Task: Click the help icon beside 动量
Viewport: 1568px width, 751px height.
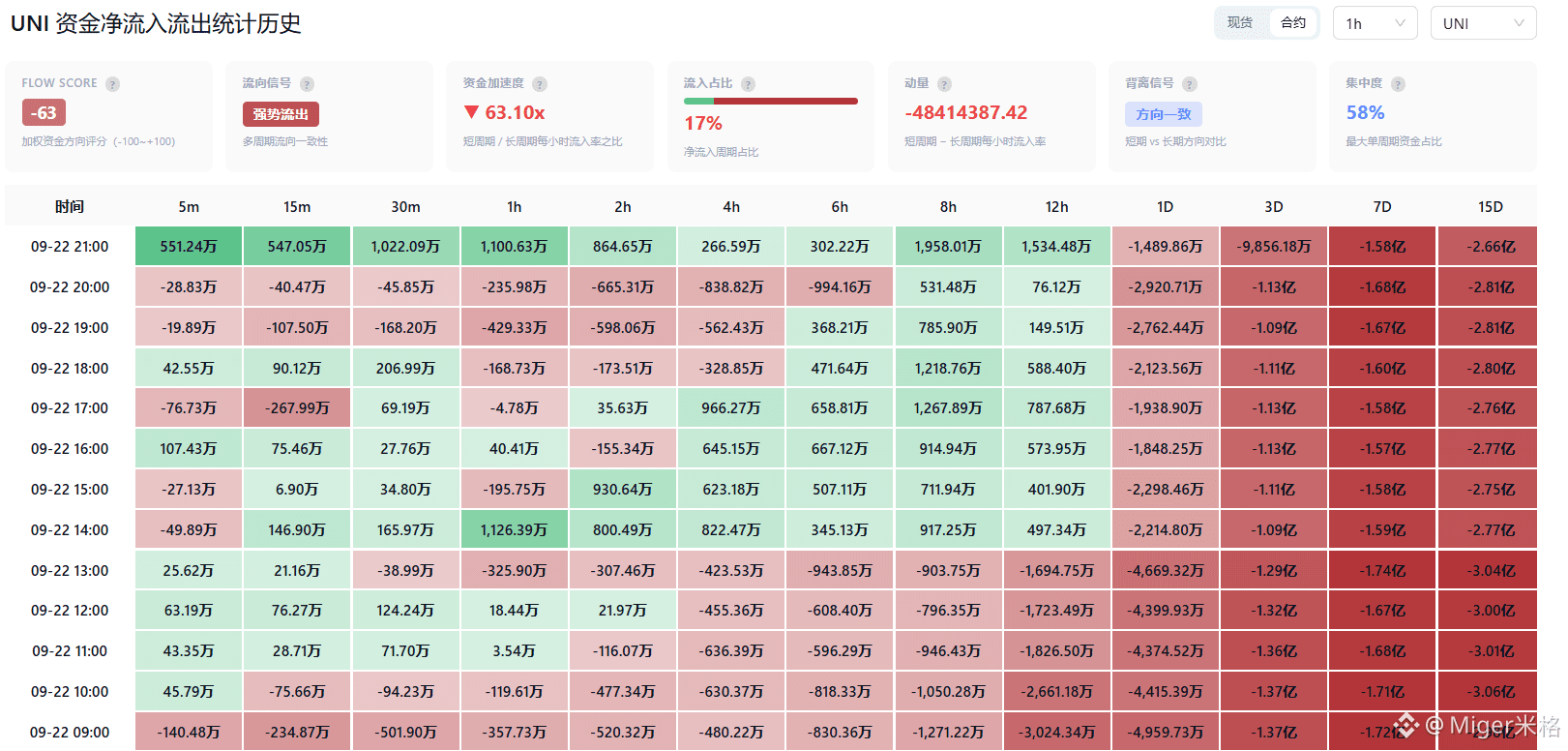Action: coord(944,84)
